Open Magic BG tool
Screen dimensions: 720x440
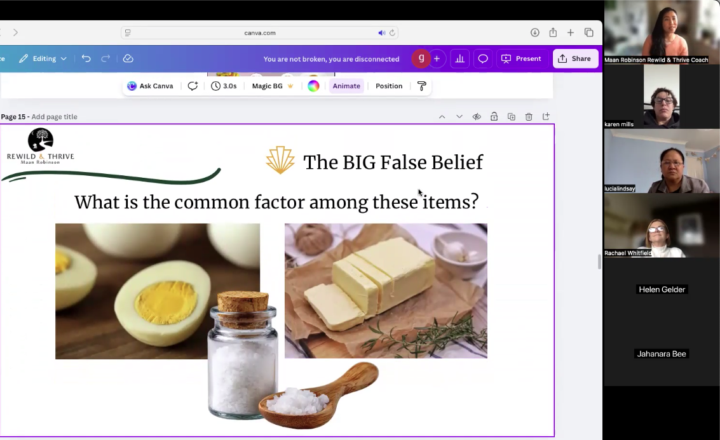point(273,86)
